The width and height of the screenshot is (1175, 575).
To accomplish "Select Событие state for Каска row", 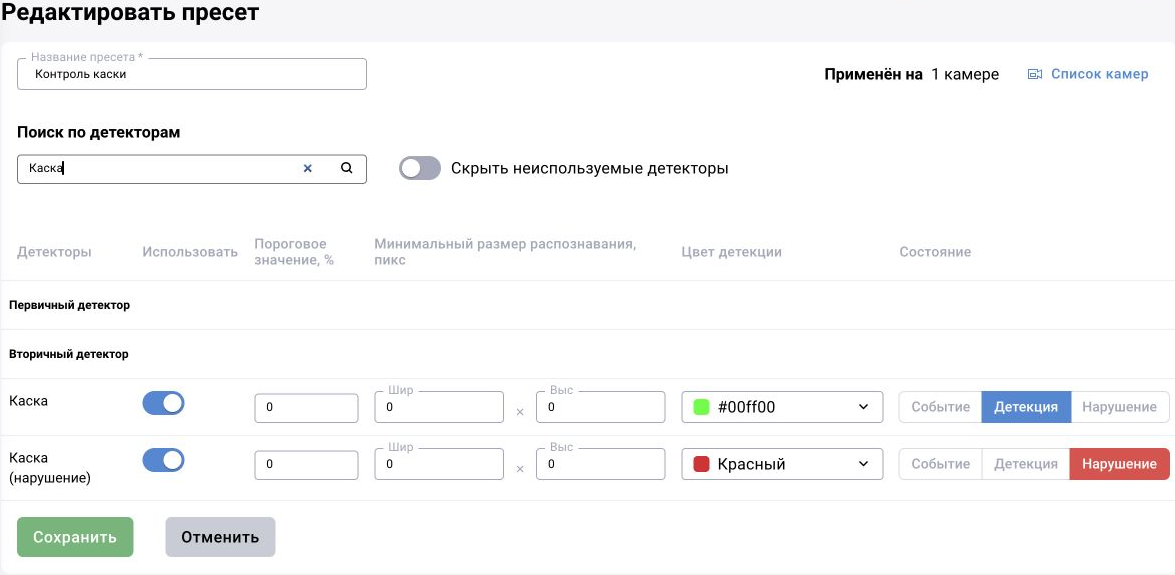I will pos(940,407).
